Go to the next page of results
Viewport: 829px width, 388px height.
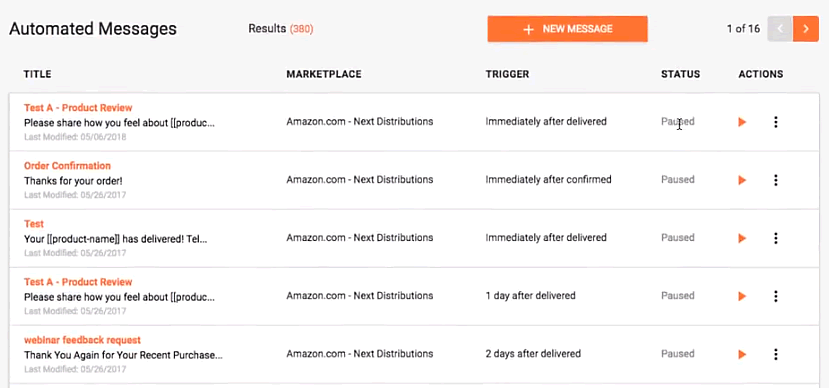806,29
